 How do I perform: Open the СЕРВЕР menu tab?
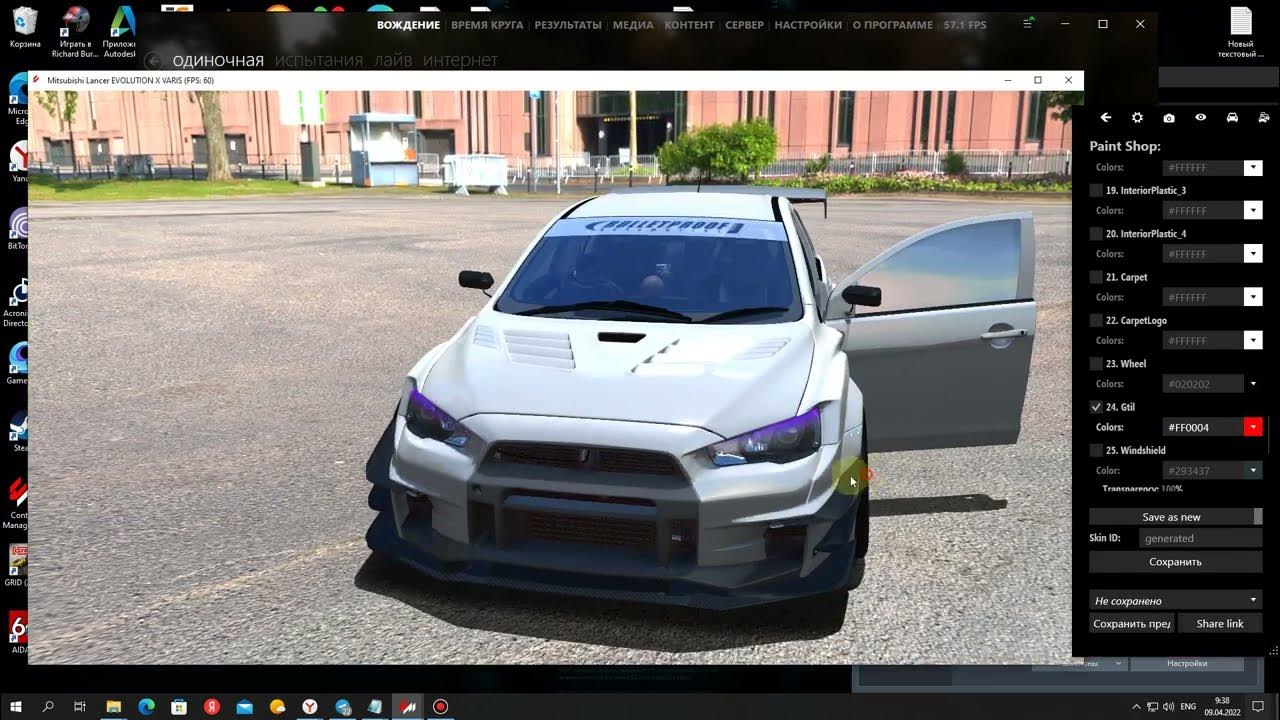pyautogui.click(x=744, y=25)
